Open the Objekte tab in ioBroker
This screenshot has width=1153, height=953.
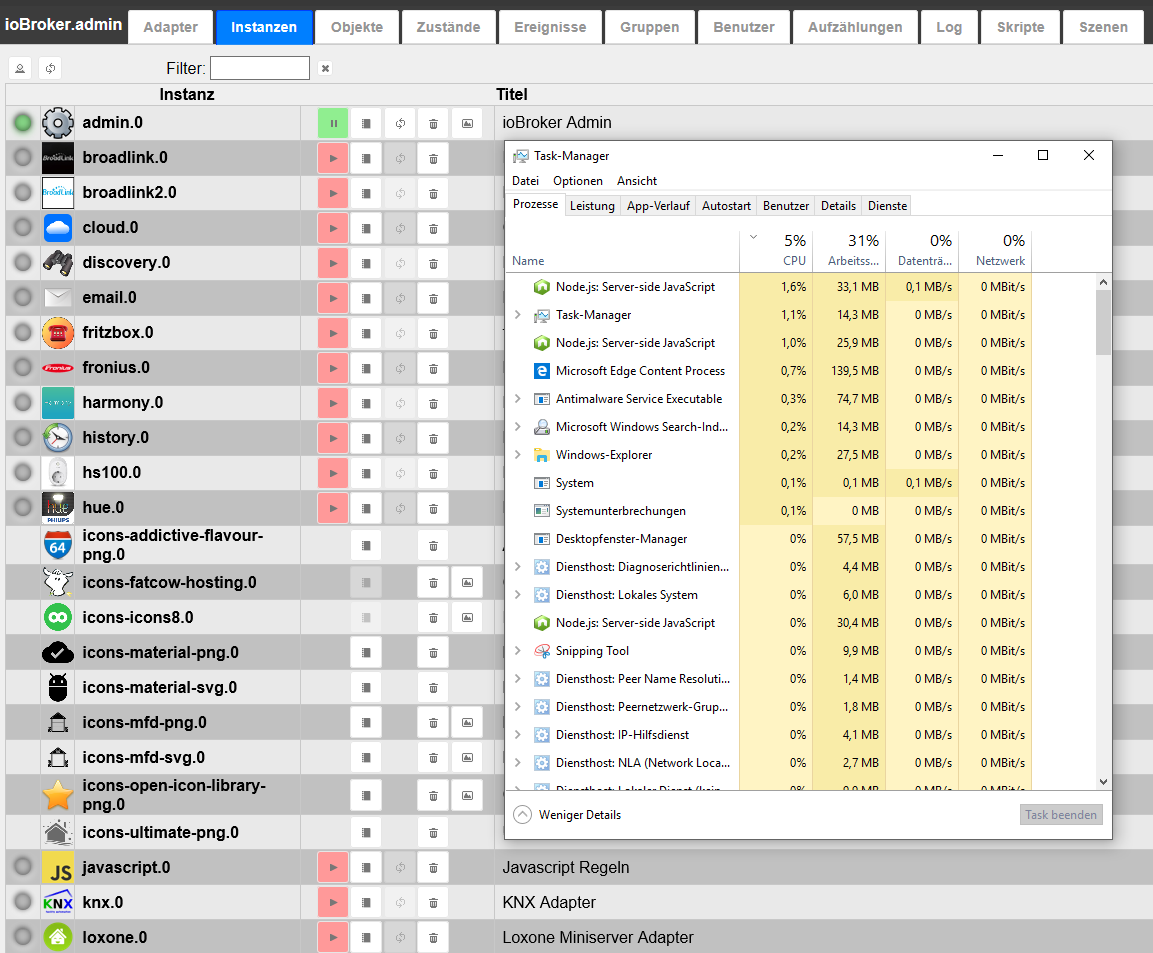point(357,27)
